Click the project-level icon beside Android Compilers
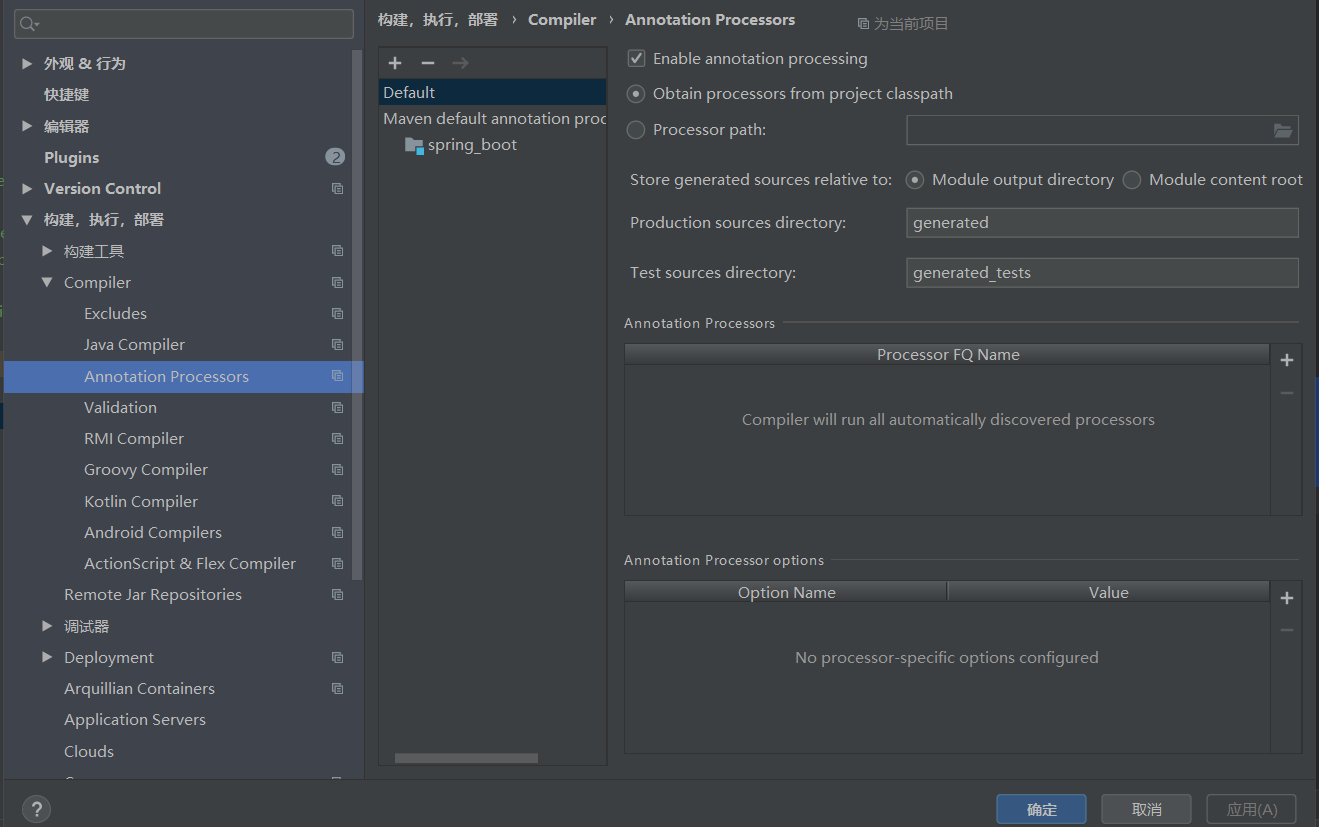 [337, 532]
